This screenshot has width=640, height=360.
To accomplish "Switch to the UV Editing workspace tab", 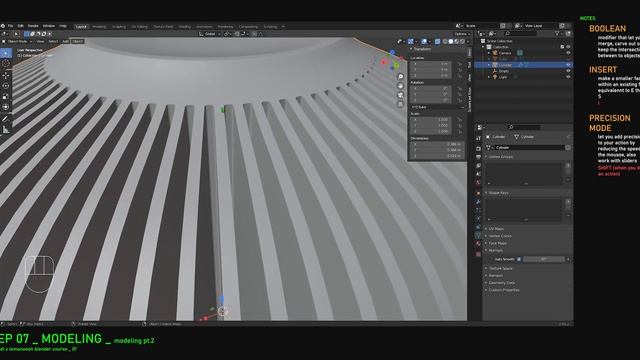I will 140,27.
